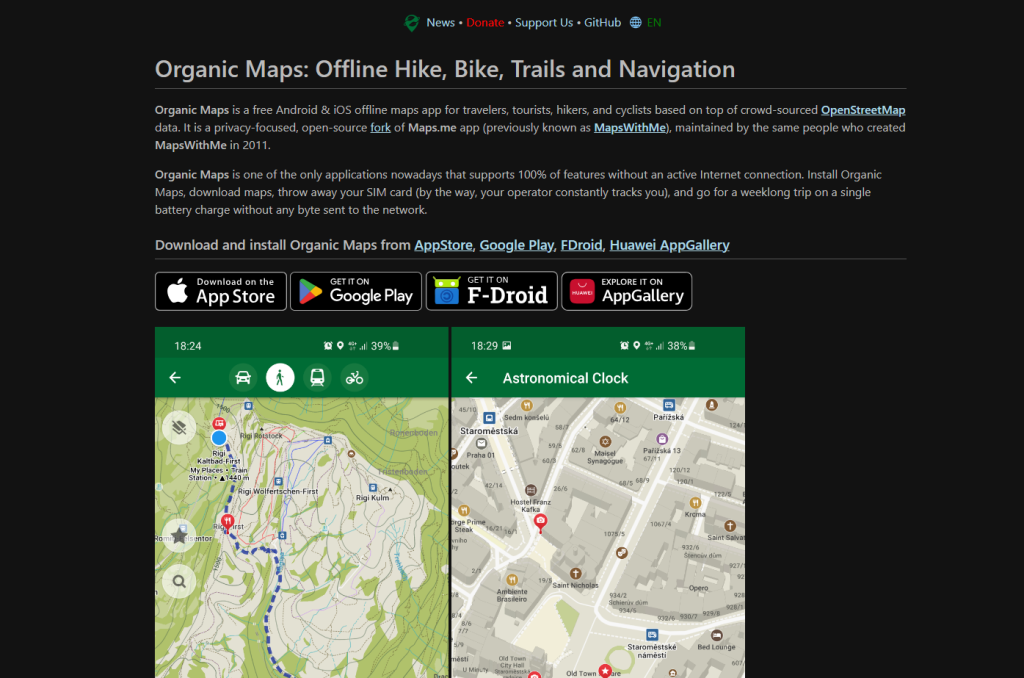Click Download on the App Store badge
1024x678 pixels.
tap(221, 291)
